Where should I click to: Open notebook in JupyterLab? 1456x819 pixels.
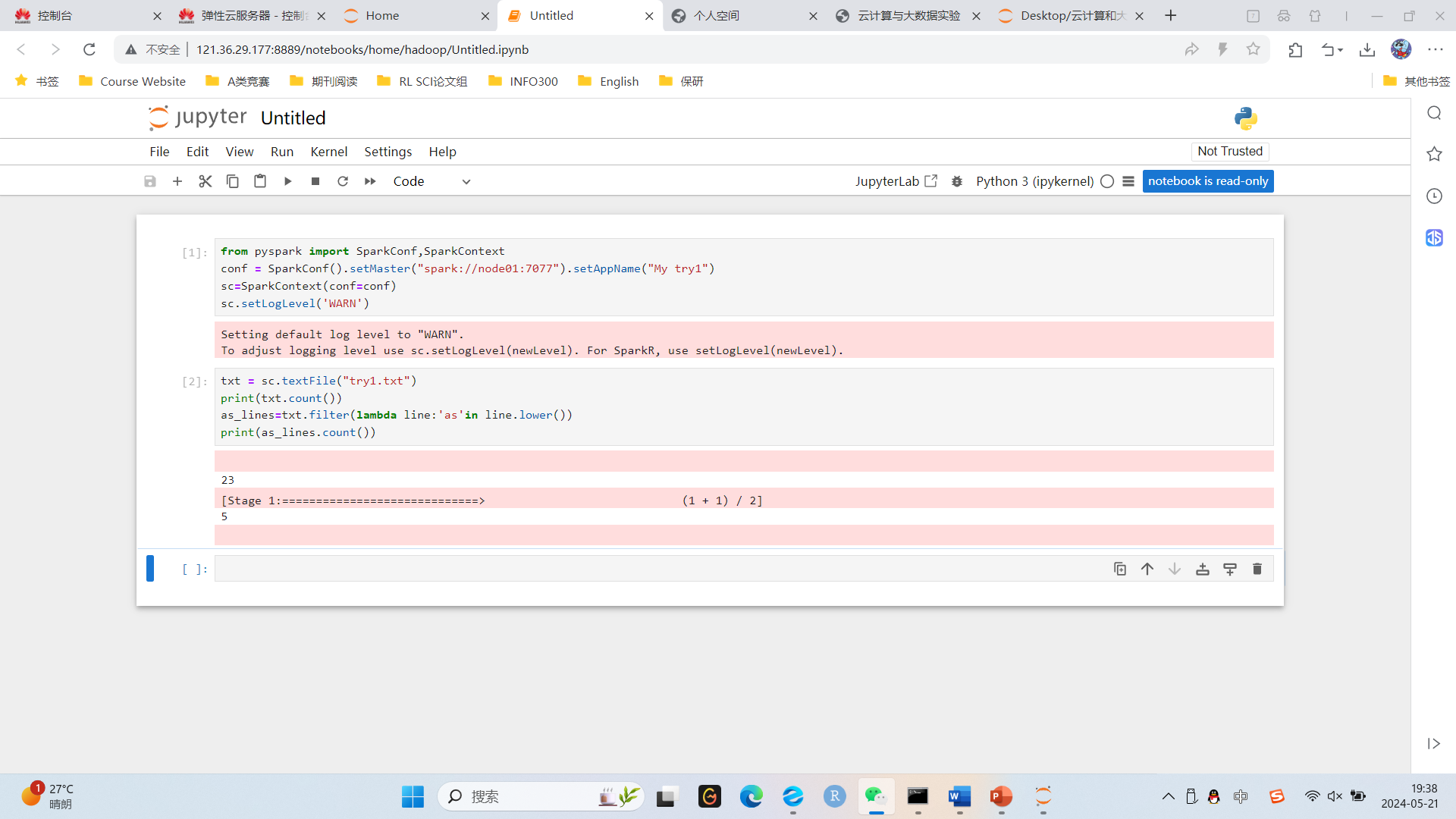point(896,181)
